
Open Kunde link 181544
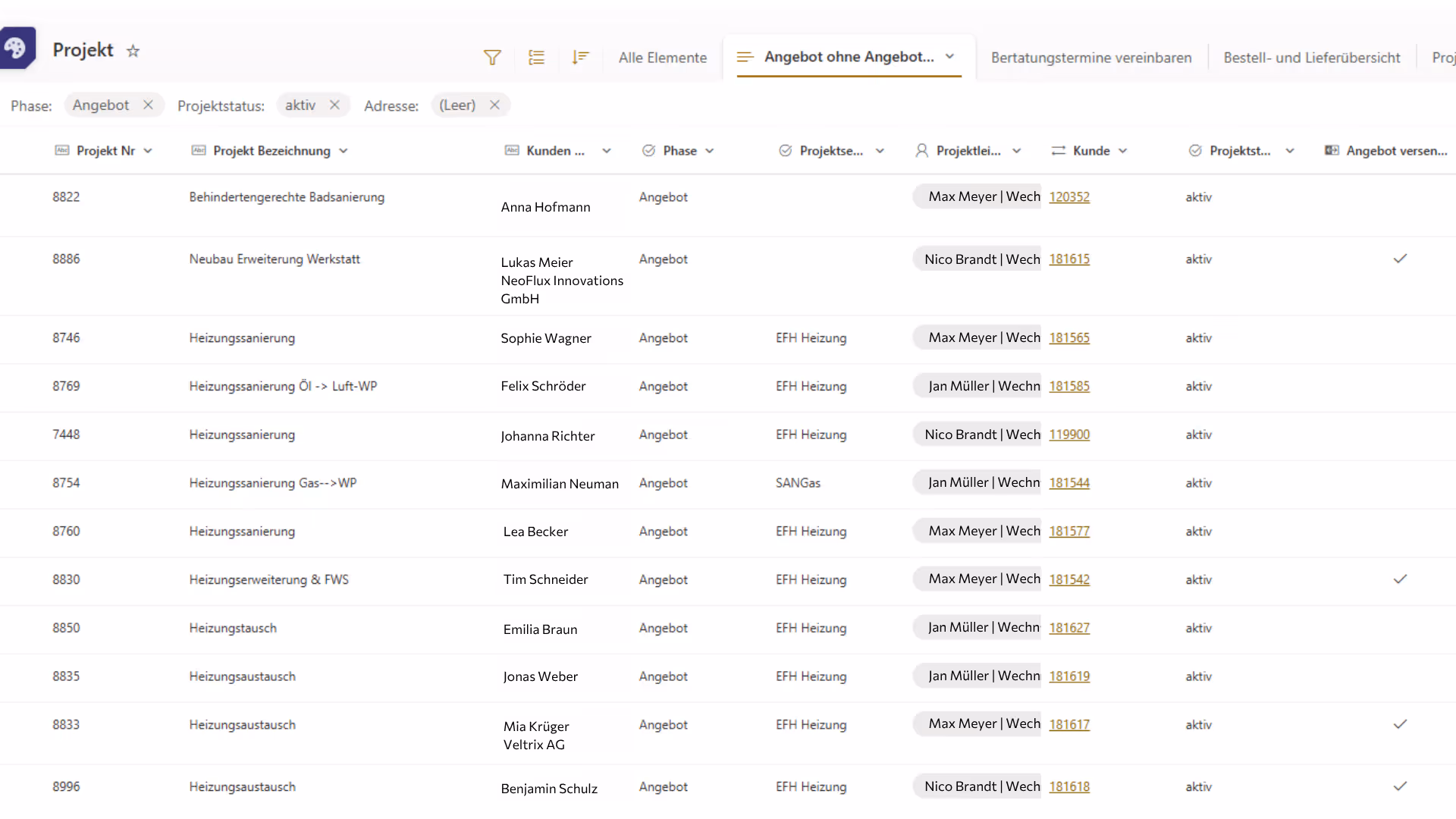point(1069,483)
